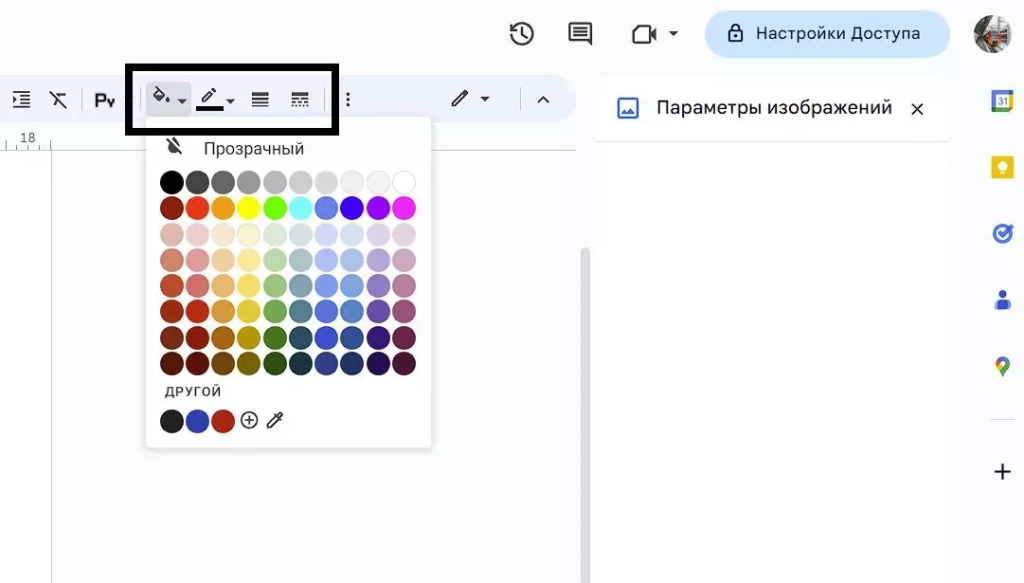Screen dimensions: 1024x583
Task: Close the Параметры изображений panel
Action: (917, 109)
